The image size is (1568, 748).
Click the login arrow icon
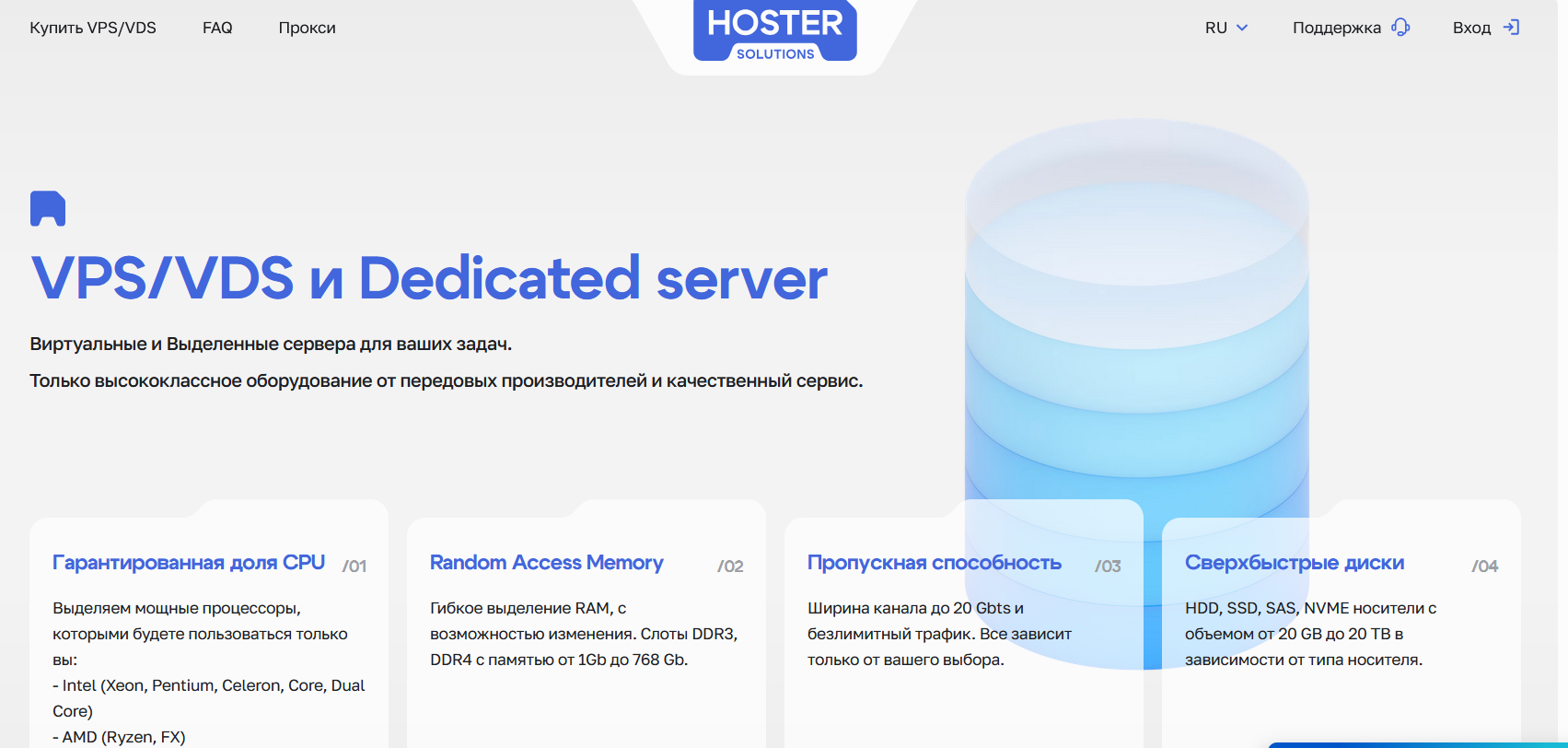(x=1511, y=28)
